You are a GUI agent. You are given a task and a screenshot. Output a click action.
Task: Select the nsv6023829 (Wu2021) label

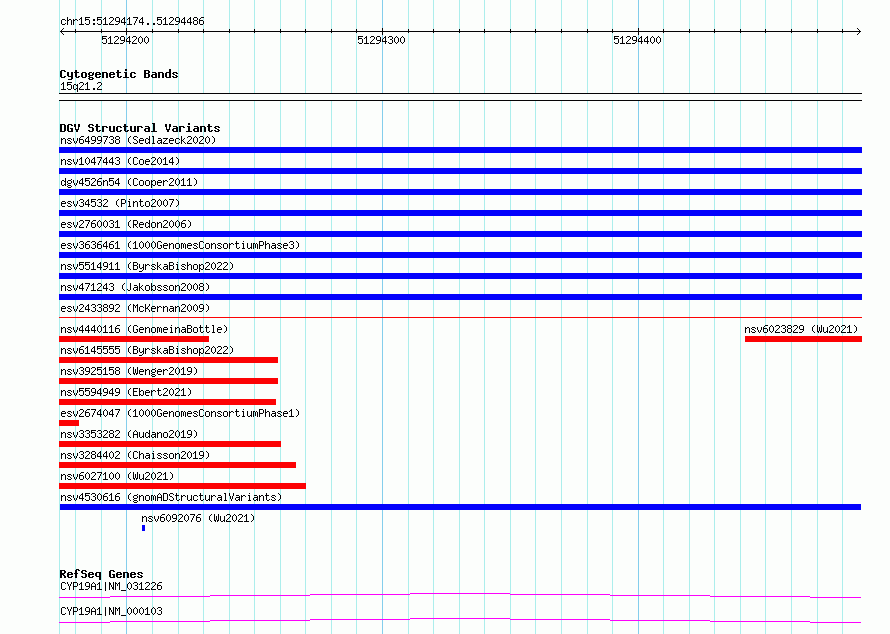click(801, 329)
